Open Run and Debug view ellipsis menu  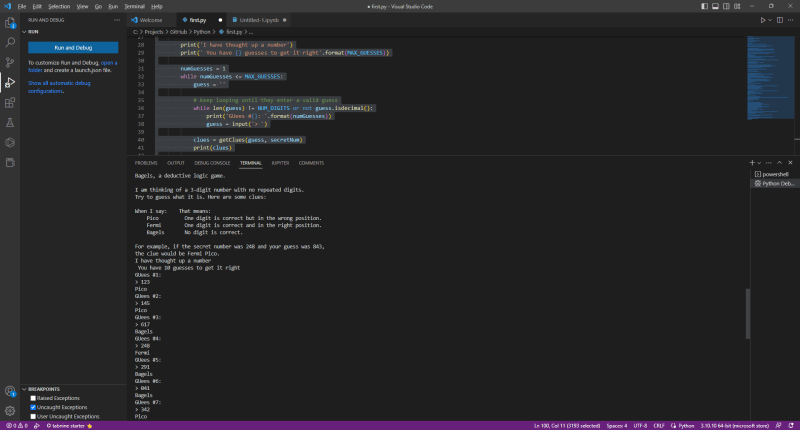click(x=117, y=20)
